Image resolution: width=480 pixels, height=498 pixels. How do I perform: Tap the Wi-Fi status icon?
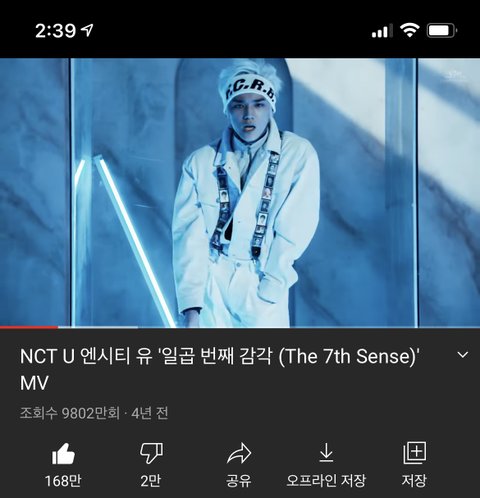pos(409,31)
